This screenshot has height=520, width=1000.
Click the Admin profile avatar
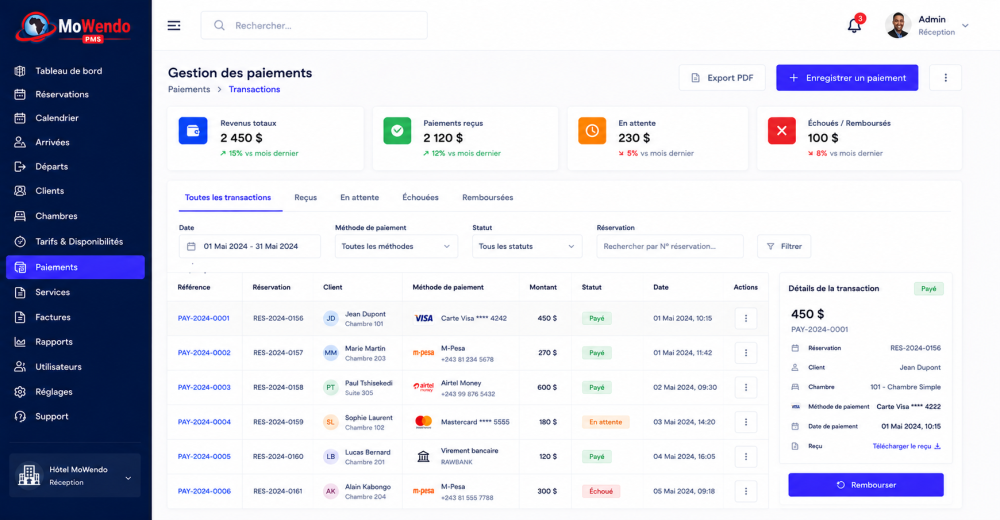tap(898, 26)
